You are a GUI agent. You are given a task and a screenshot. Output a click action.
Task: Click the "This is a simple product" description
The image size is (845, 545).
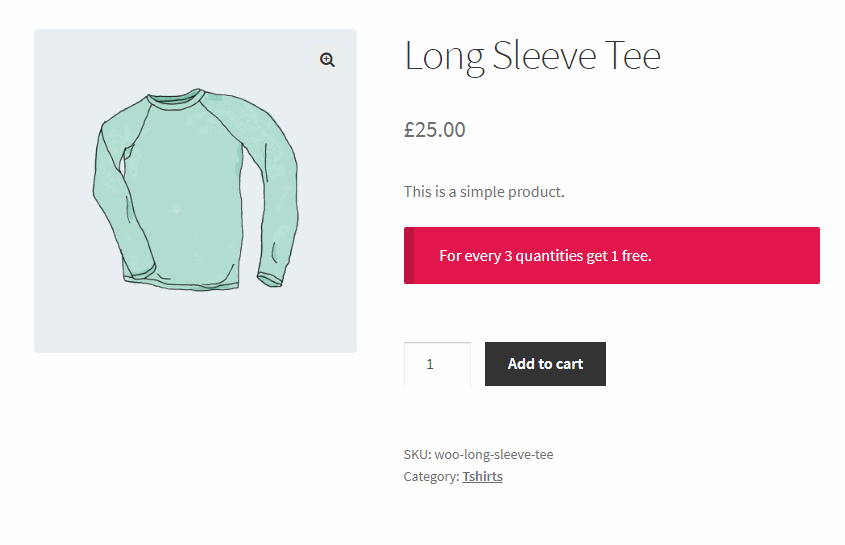pyautogui.click(x=484, y=191)
